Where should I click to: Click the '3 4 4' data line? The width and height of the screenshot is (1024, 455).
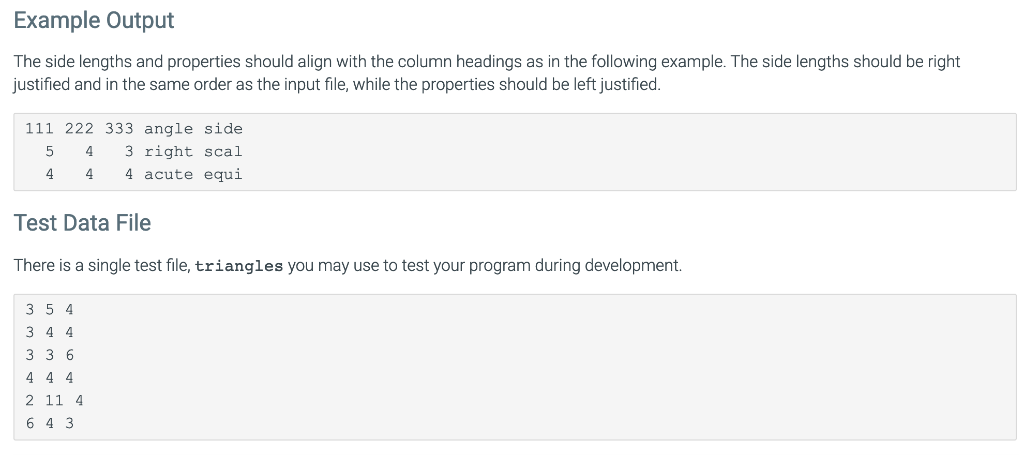(50, 332)
